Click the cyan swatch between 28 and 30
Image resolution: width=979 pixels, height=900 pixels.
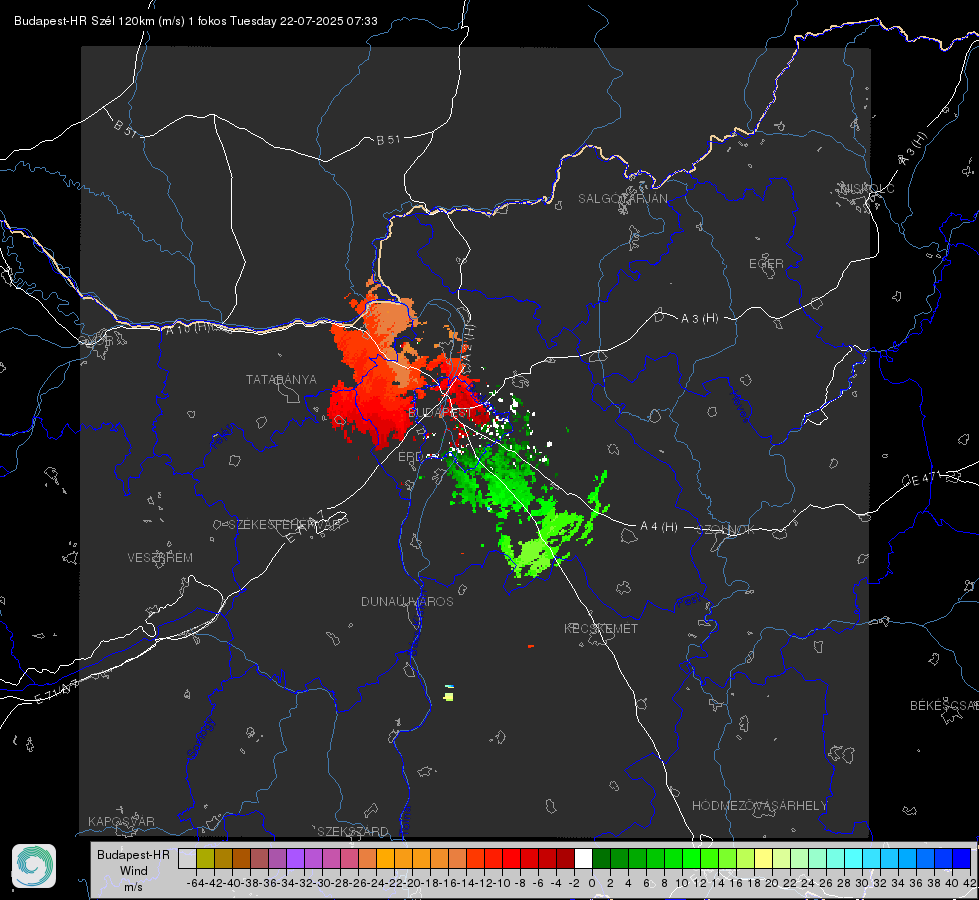coord(854,858)
